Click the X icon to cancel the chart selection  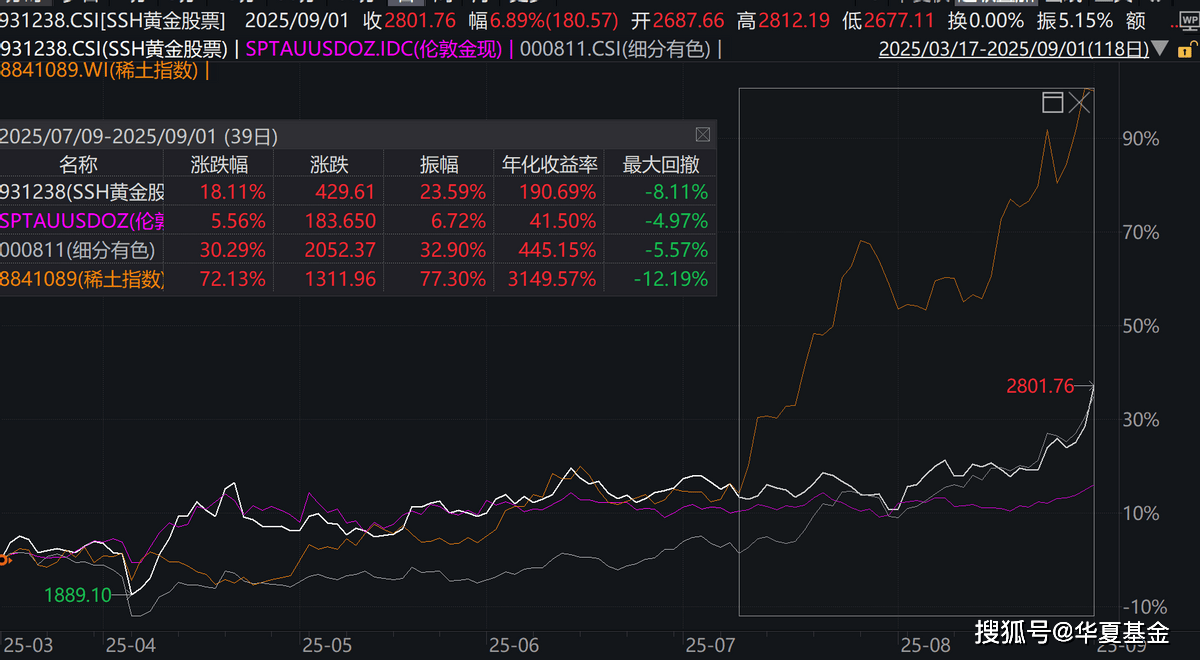[1080, 102]
